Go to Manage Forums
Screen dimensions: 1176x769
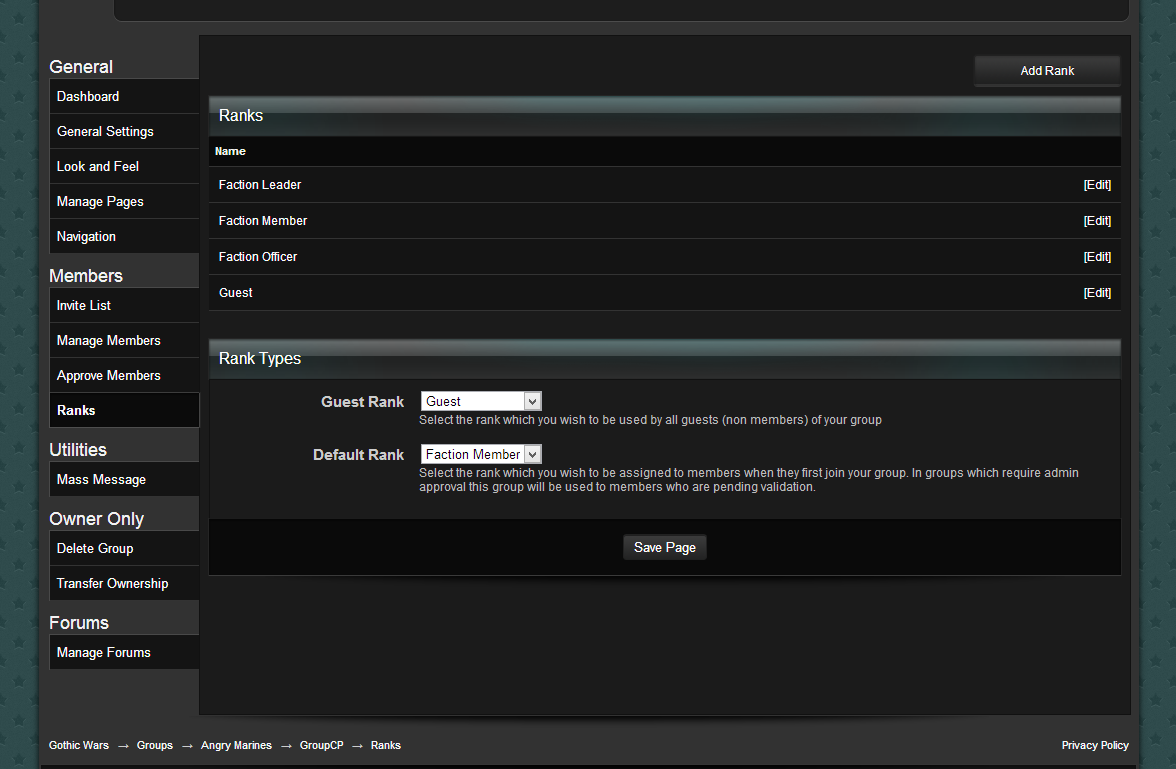124,653
